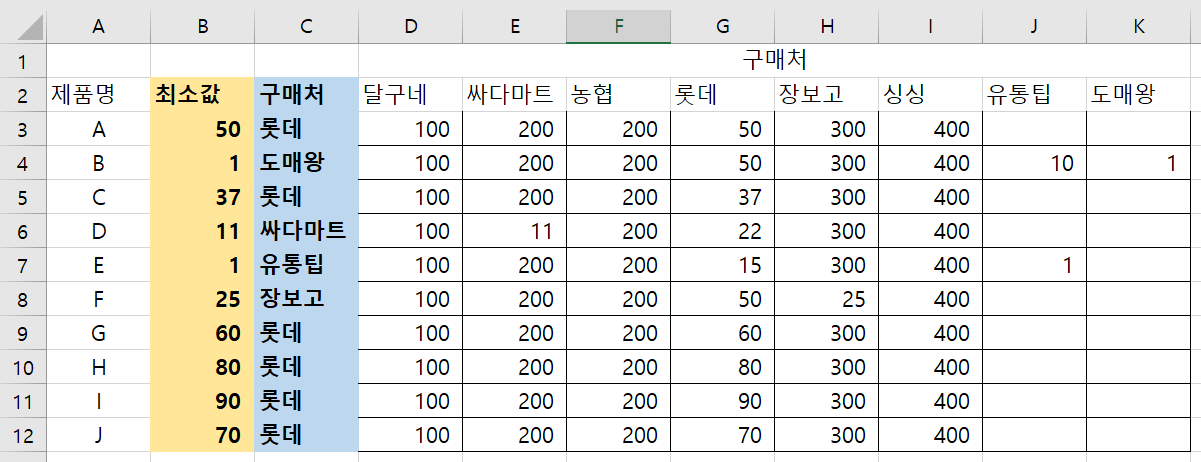Select value 90 in cell G11
1201x462 pixels.
[x=722, y=401]
